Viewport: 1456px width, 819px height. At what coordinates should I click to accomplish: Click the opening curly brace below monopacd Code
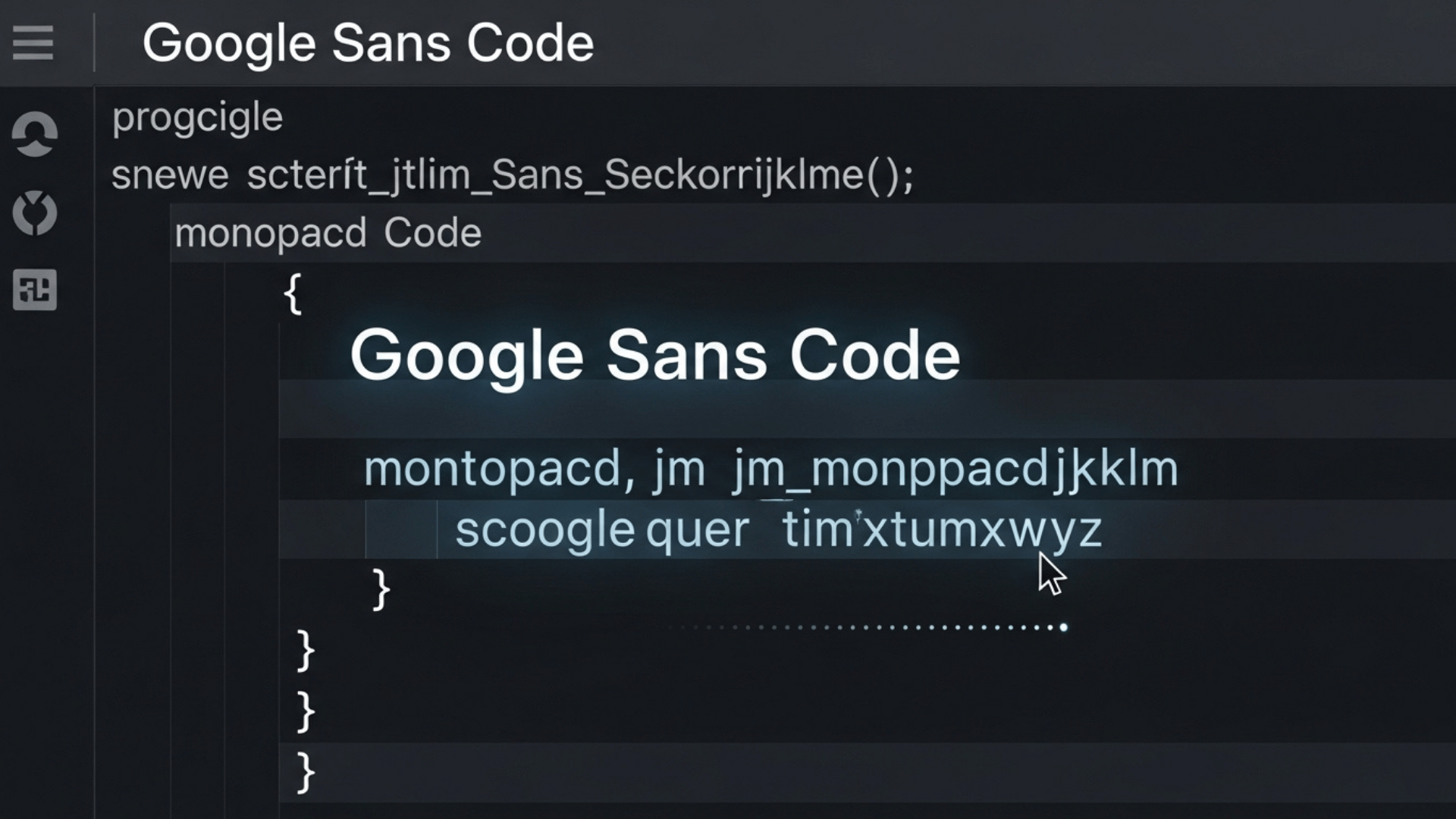292,294
